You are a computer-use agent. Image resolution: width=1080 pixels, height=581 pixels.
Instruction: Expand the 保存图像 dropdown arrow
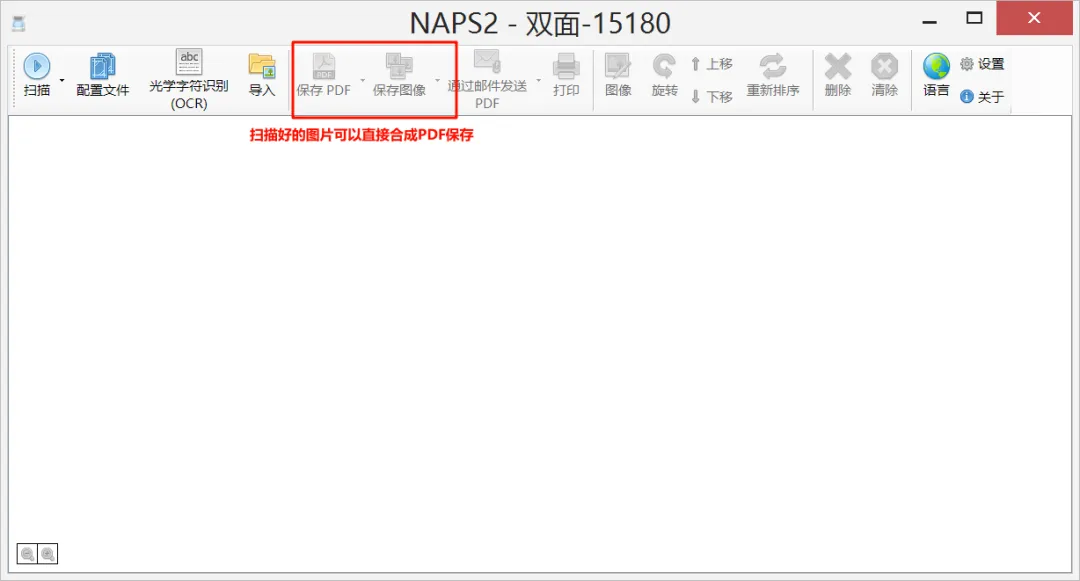tap(437, 81)
